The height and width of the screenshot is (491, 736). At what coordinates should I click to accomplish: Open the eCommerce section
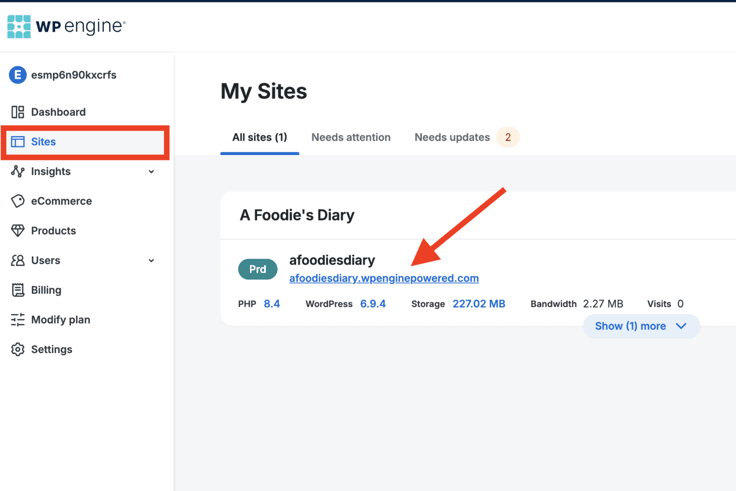(61, 201)
